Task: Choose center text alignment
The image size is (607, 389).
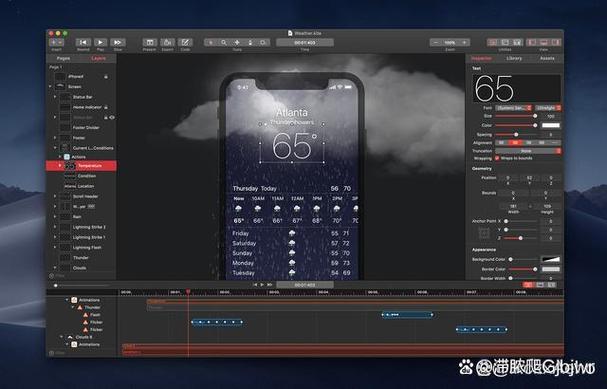Action: [x=515, y=143]
